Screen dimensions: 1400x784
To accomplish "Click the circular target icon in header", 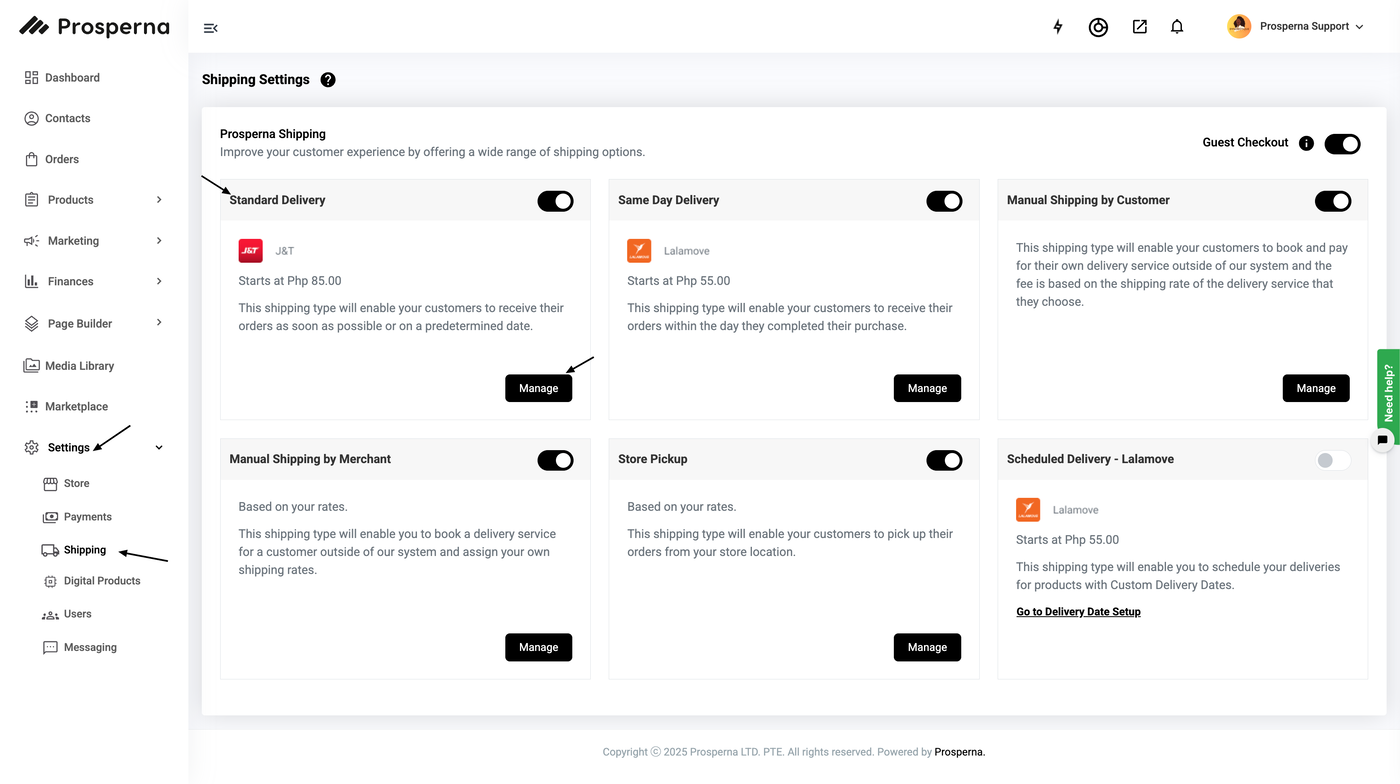I will pyautogui.click(x=1098, y=27).
